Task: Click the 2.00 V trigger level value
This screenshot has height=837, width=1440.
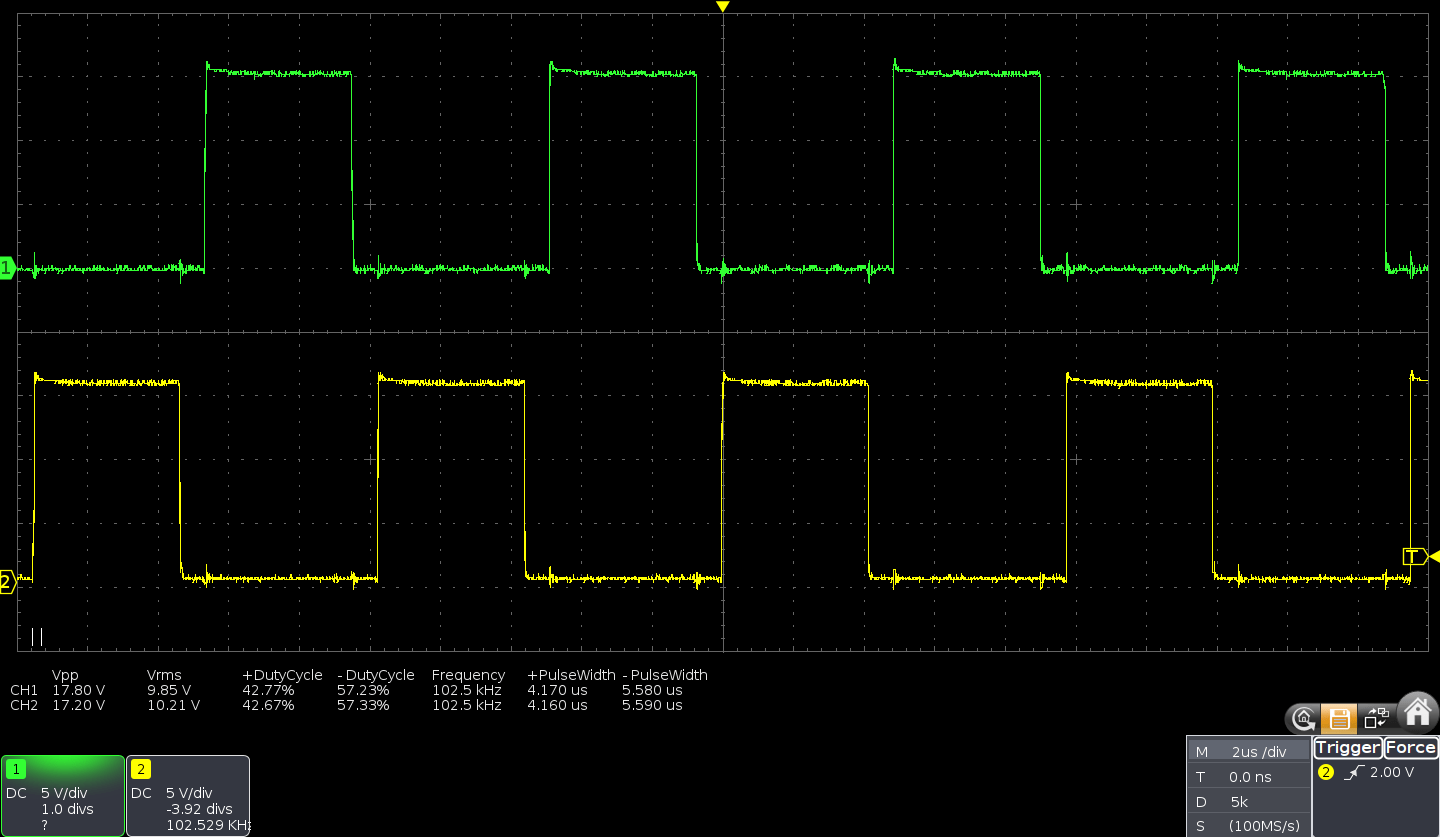Action: pyautogui.click(x=1392, y=772)
